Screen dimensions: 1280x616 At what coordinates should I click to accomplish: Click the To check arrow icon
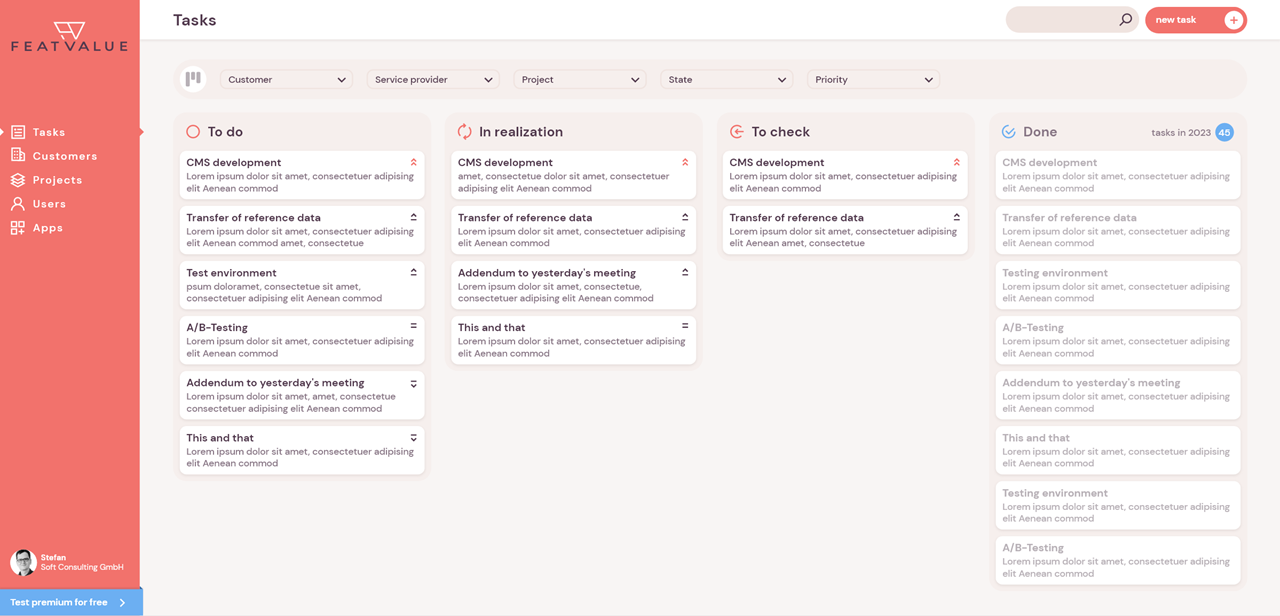737,132
